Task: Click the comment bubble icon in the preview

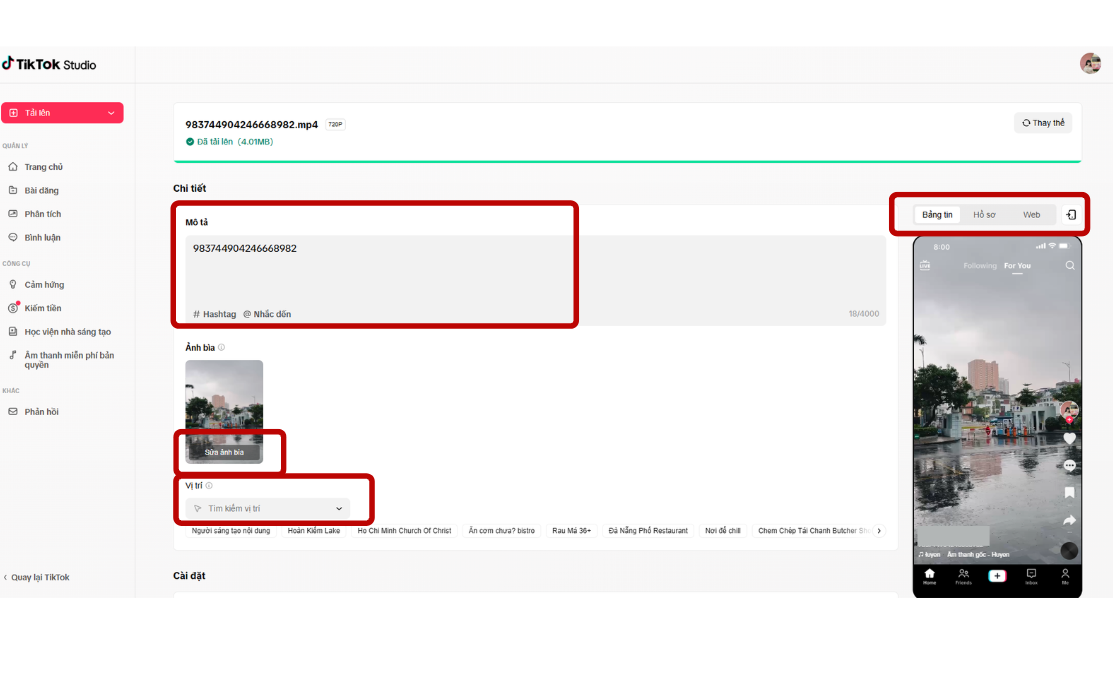Action: (1070, 466)
